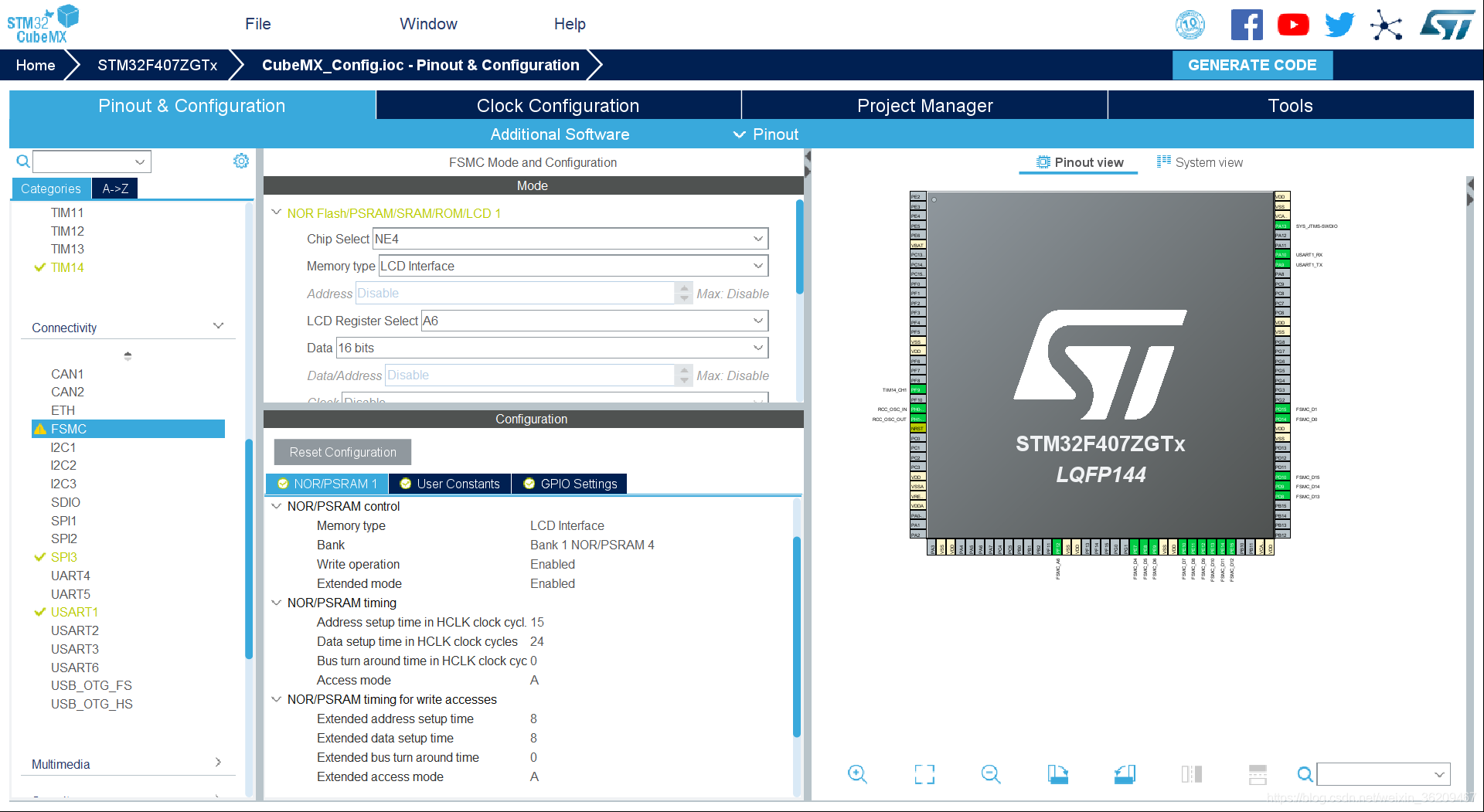Image resolution: width=1484 pixels, height=812 pixels.
Task: Click the pin search magnifier icon
Action: pos(1305,774)
